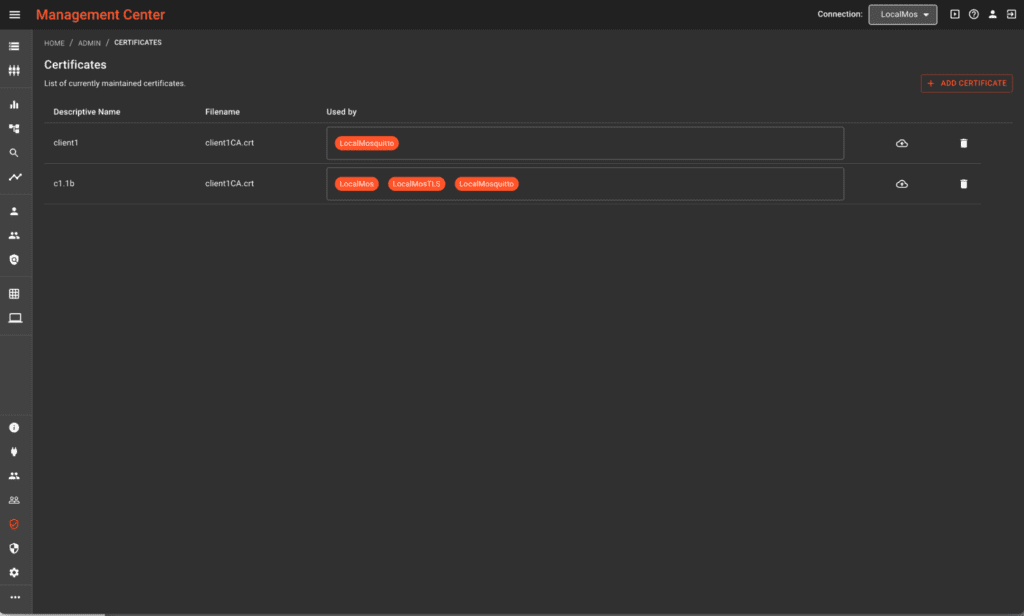Open the settings gear in sidebar
1024x616 pixels.
point(14,572)
